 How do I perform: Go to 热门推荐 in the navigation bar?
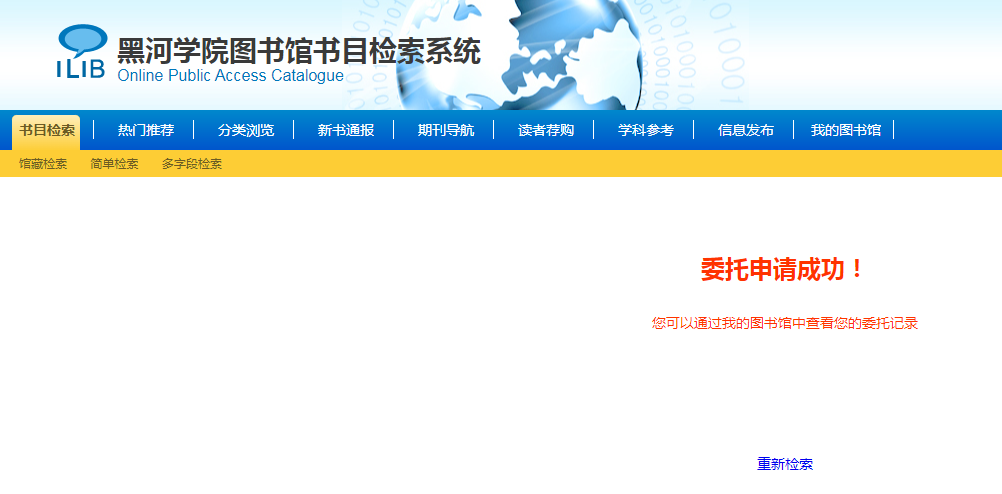click(145, 131)
